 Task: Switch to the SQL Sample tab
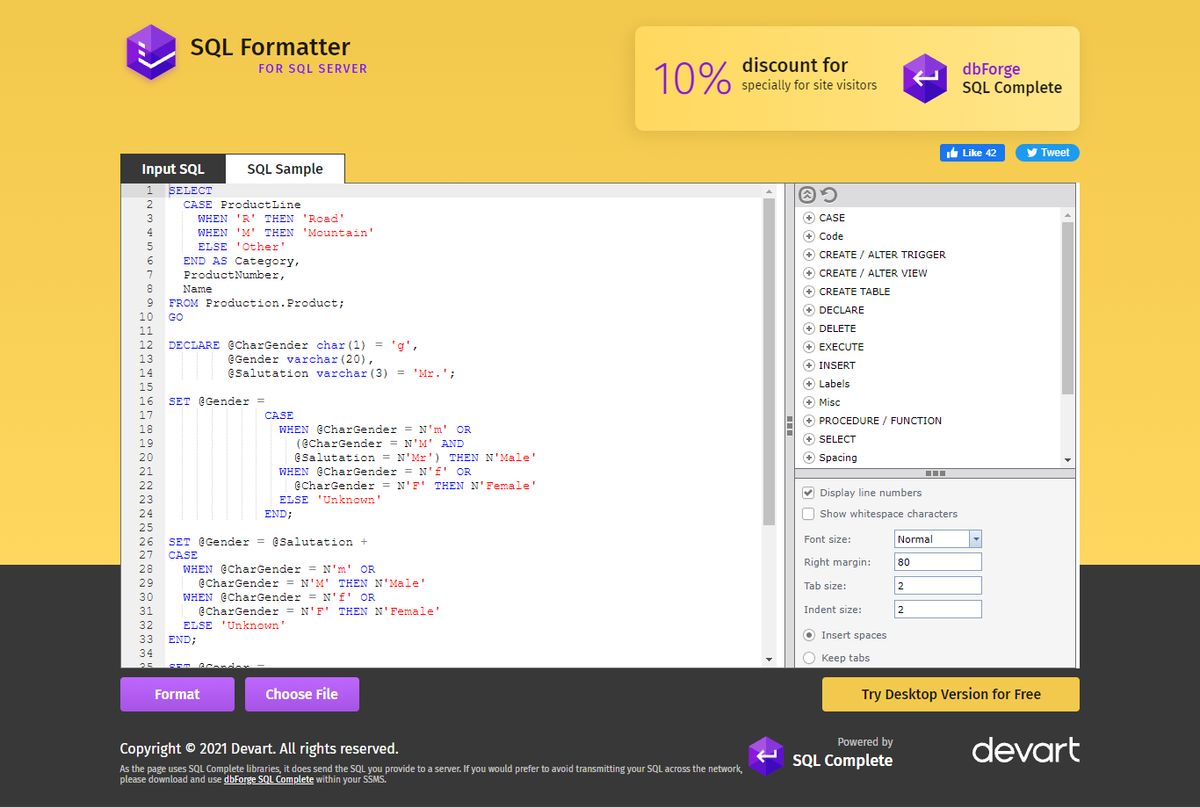[284, 168]
